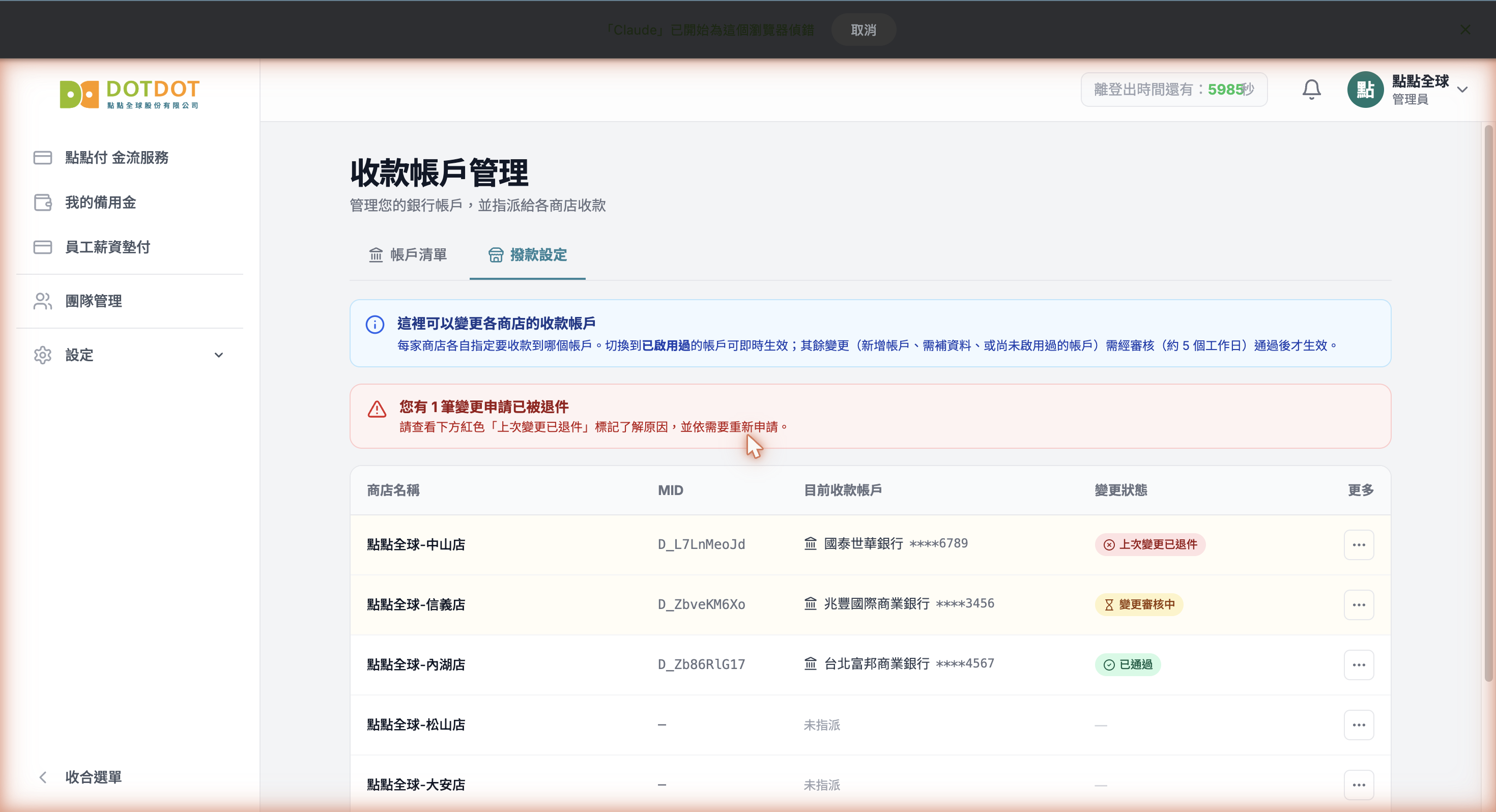The height and width of the screenshot is (812, 1496).
Task: Click the 員工薪資墊付 card icon
Action: 42,247
